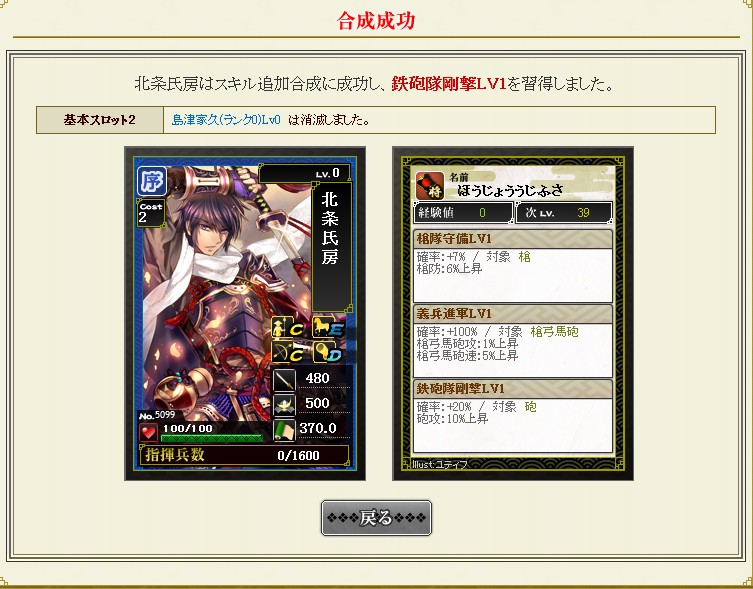753x589 pixels.
Task: Click the Cost 2 badge
Action: click(x=151, y=213)
